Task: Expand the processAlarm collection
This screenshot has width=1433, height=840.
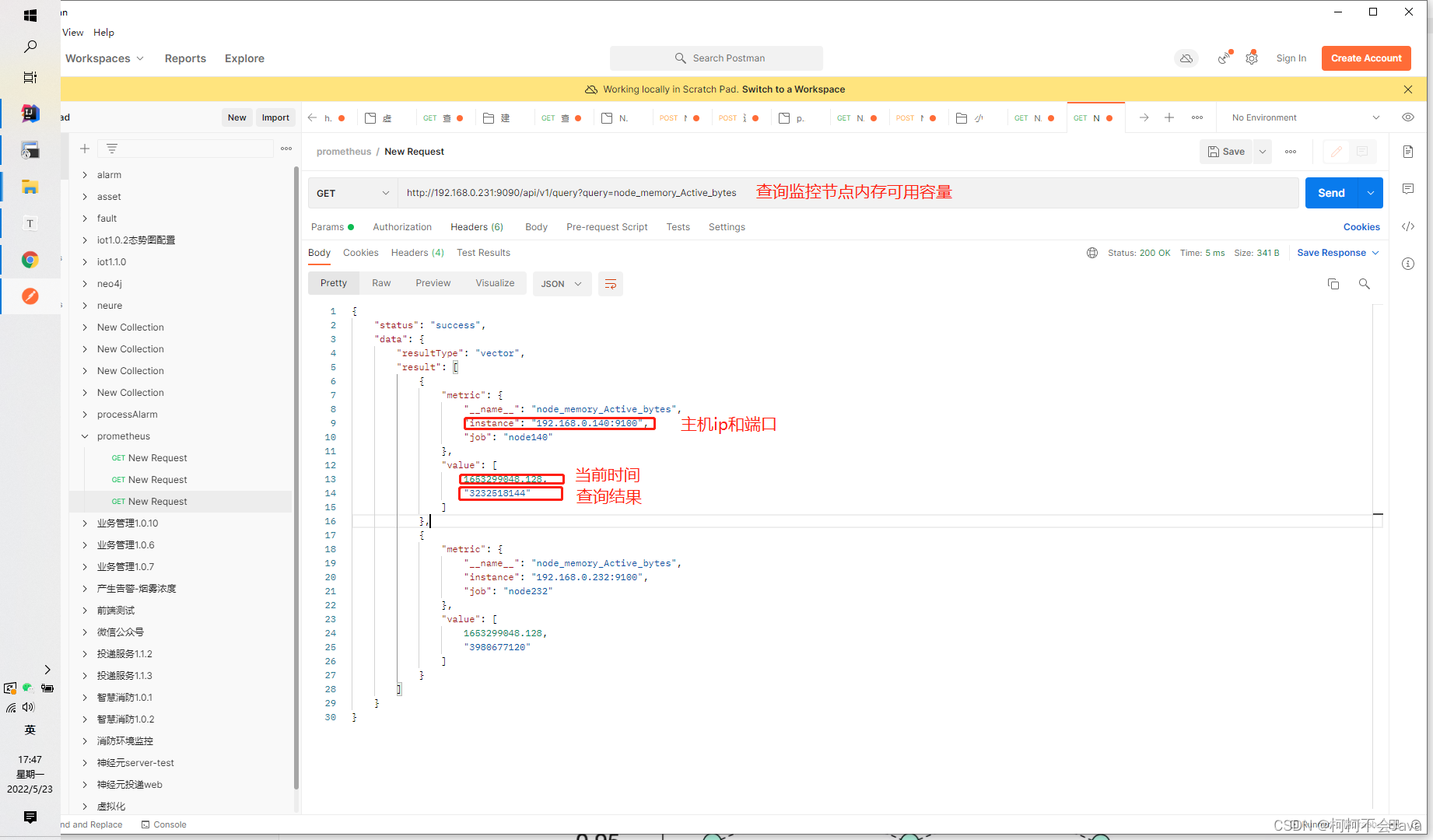Action: click(x=85, y=415)
